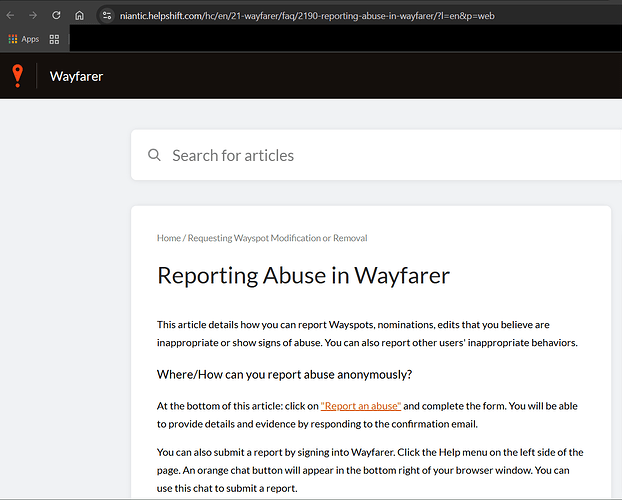Click the Where/How can you report abuse anonymously? heading
This screenshot has width=622, height=500.
tap(284, 374)
